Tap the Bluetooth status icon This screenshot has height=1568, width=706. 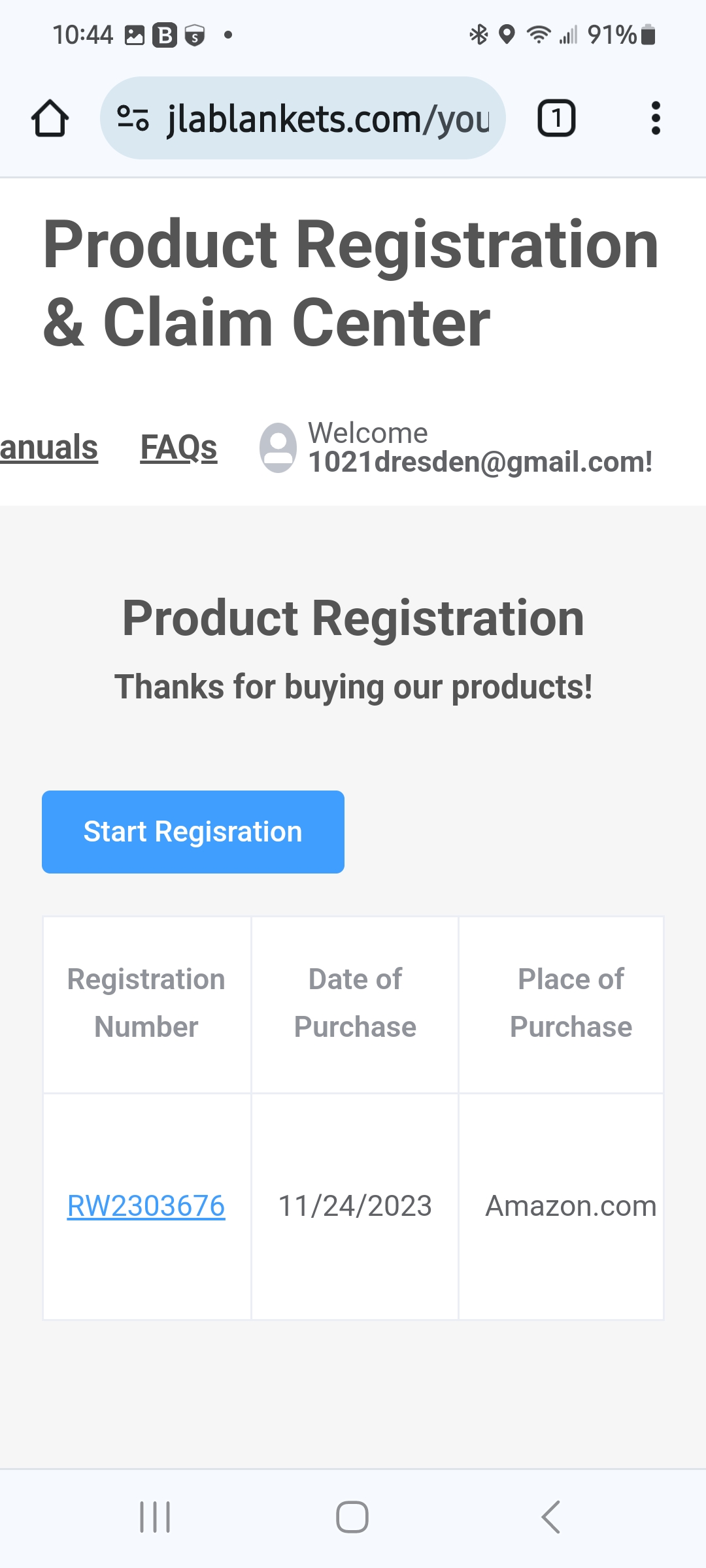click(479, 35)
